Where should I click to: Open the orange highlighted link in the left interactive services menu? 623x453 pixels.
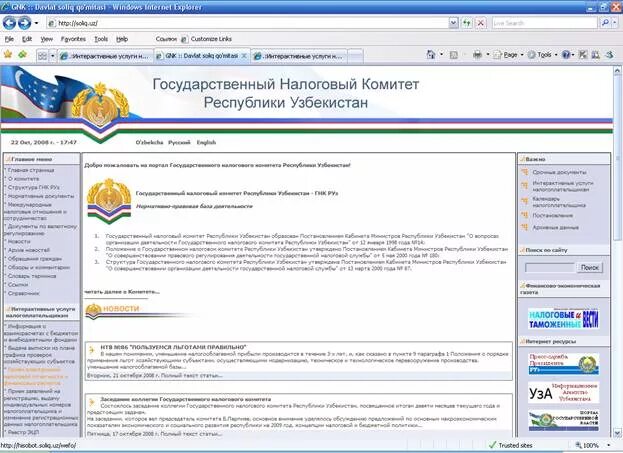35,376
